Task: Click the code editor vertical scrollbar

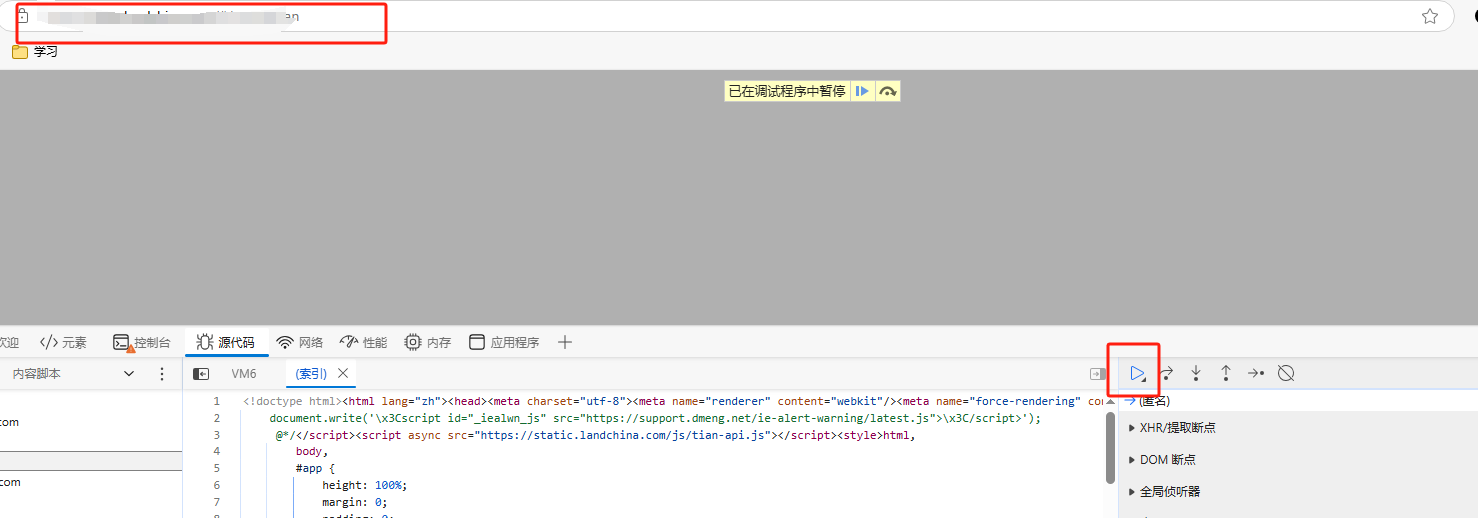Action: (1110, 447)
